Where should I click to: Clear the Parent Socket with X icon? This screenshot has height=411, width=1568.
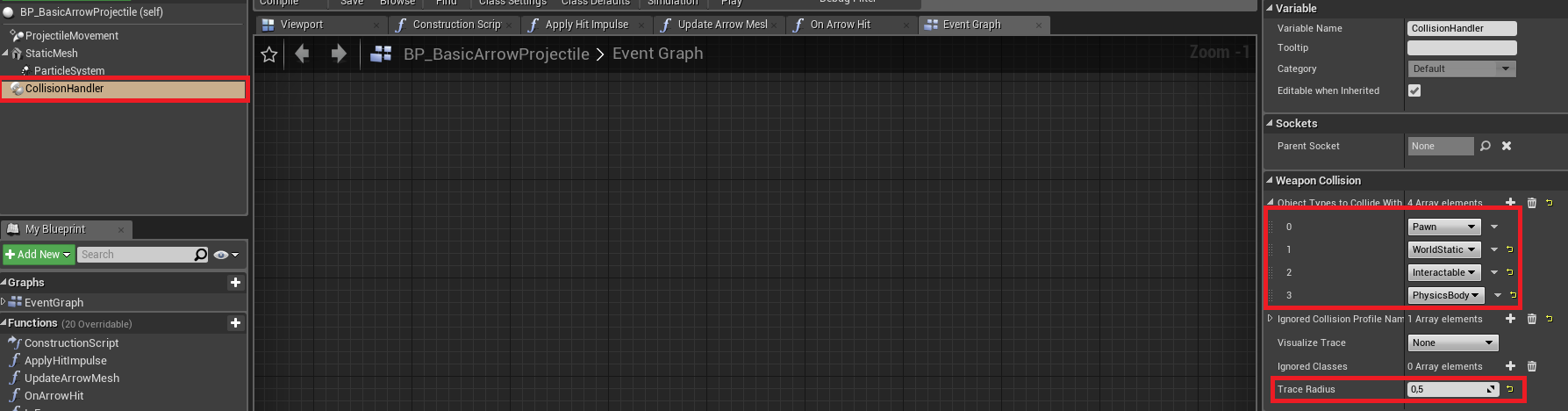click(1507, 146)
